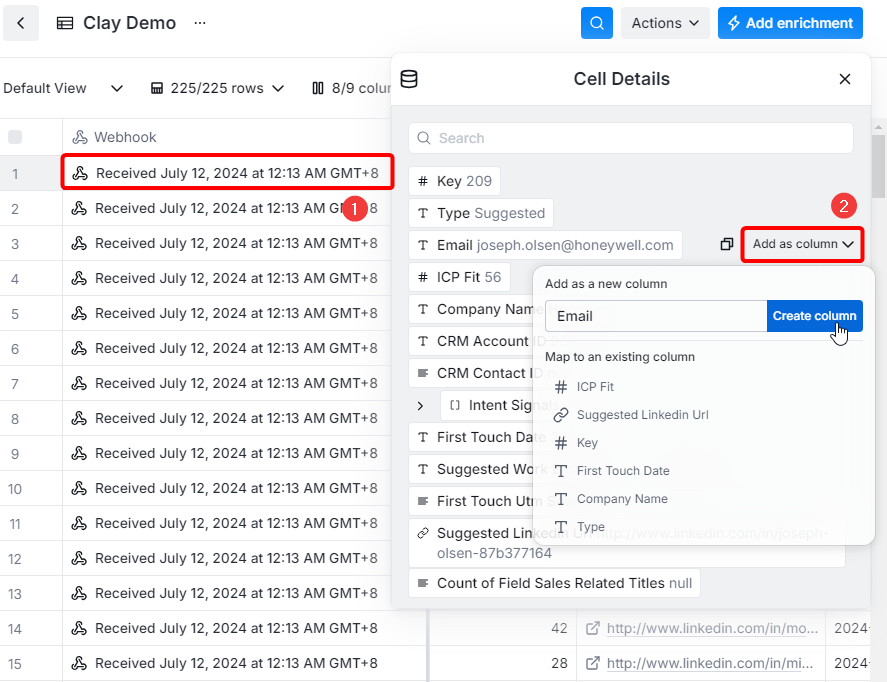Viewport: 887px width, 682px height.
Task: Toggle the select-all rows checkbox
Action: coord(15,137)
